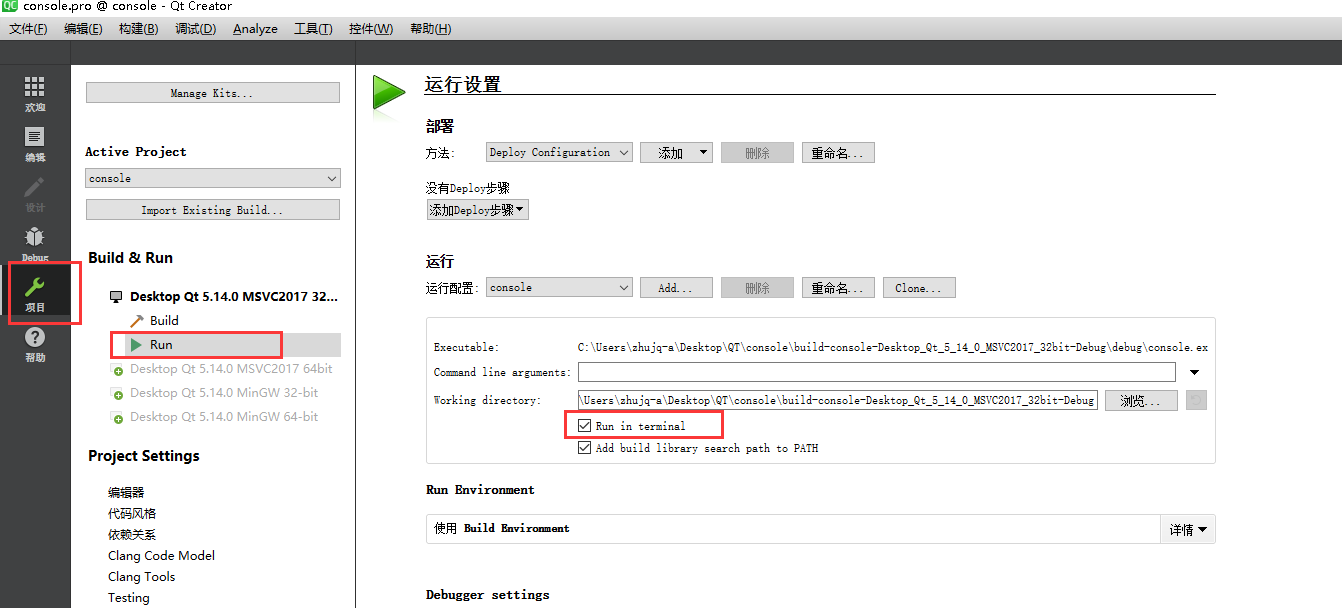Open the 详情 details expander for Run Environment
The width and height of the screenshot is (1342, 608).
[x=1187, y=529]
